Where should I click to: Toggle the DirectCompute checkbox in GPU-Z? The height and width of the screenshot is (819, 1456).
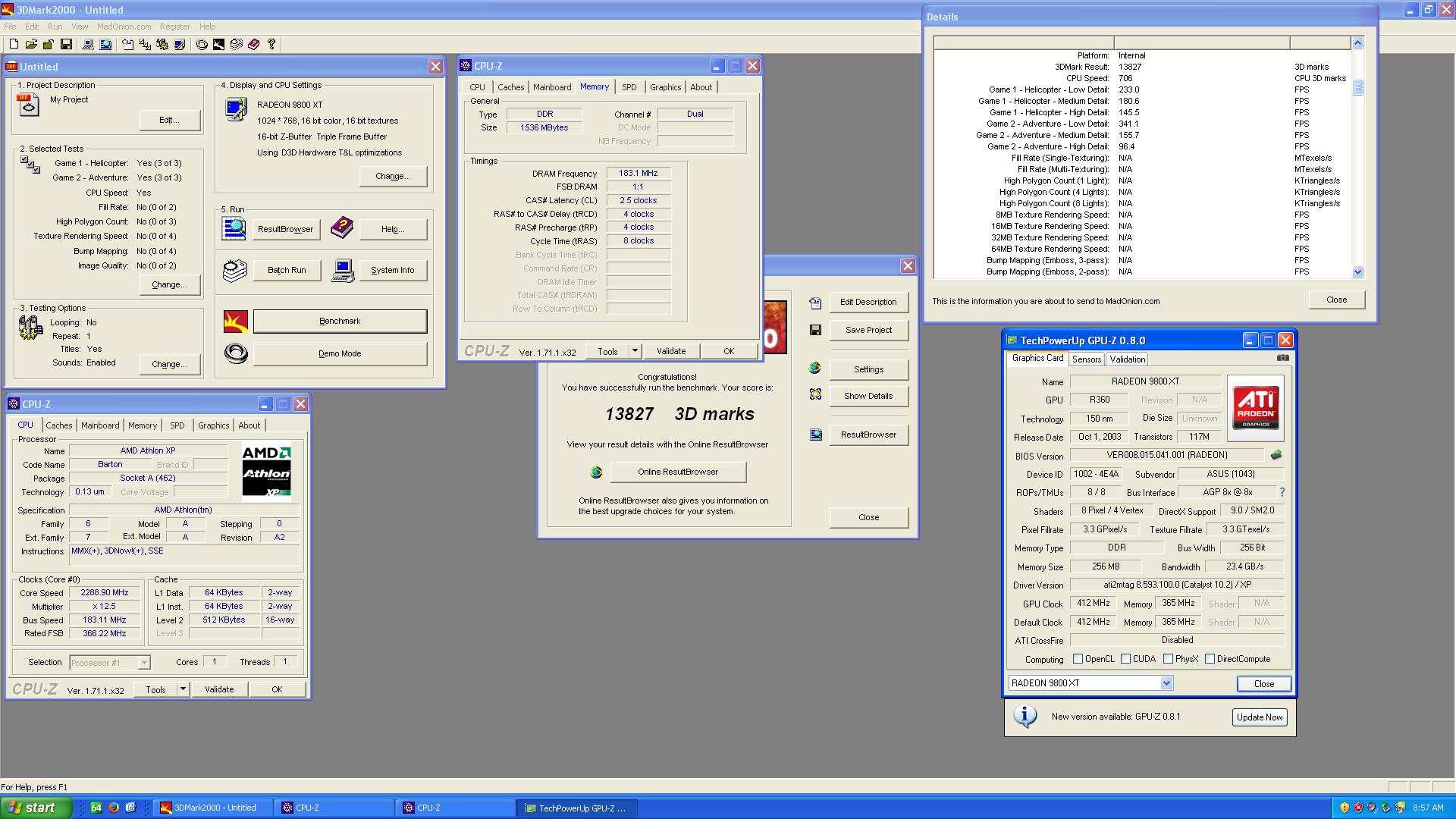click(1210, 659)
